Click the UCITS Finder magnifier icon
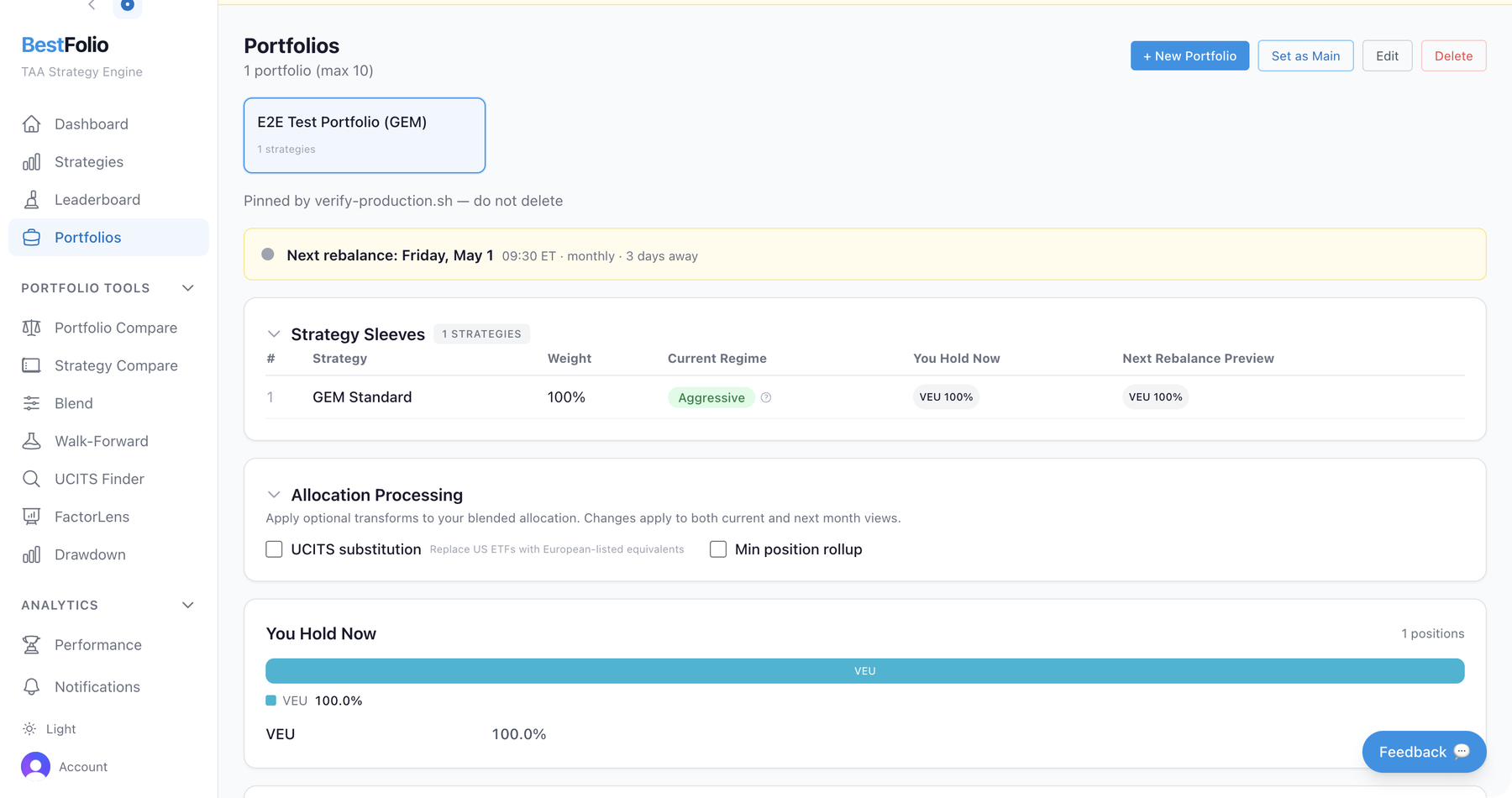This screenshot has height=798, width=1512. (31, 479)
